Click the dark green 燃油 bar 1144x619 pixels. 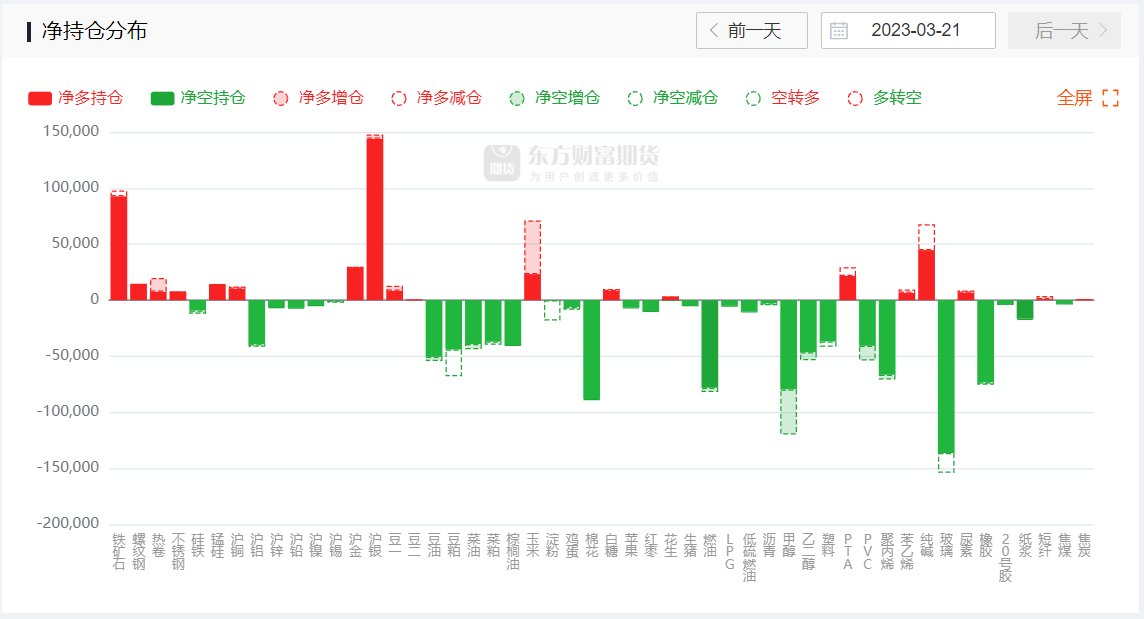[x=709, y=345]
